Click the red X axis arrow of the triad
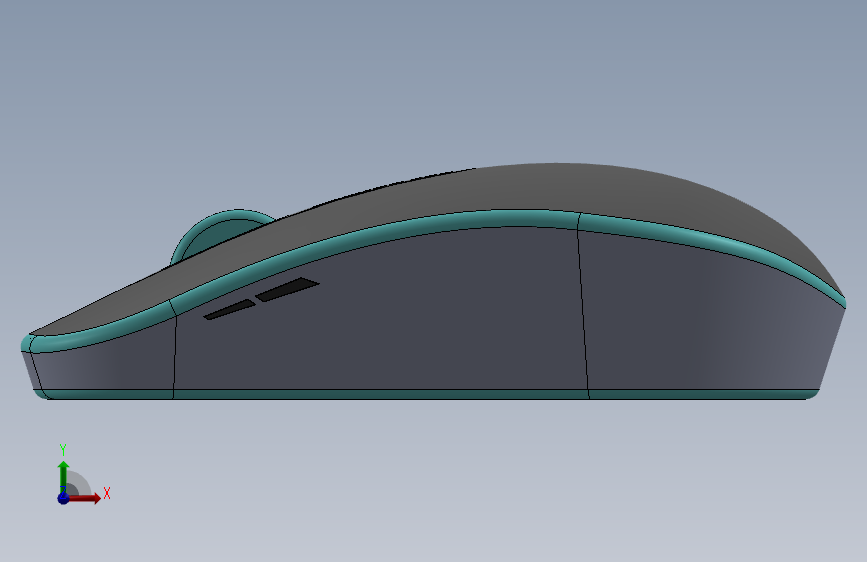This screenshot has width=867, height=562. 84,498
